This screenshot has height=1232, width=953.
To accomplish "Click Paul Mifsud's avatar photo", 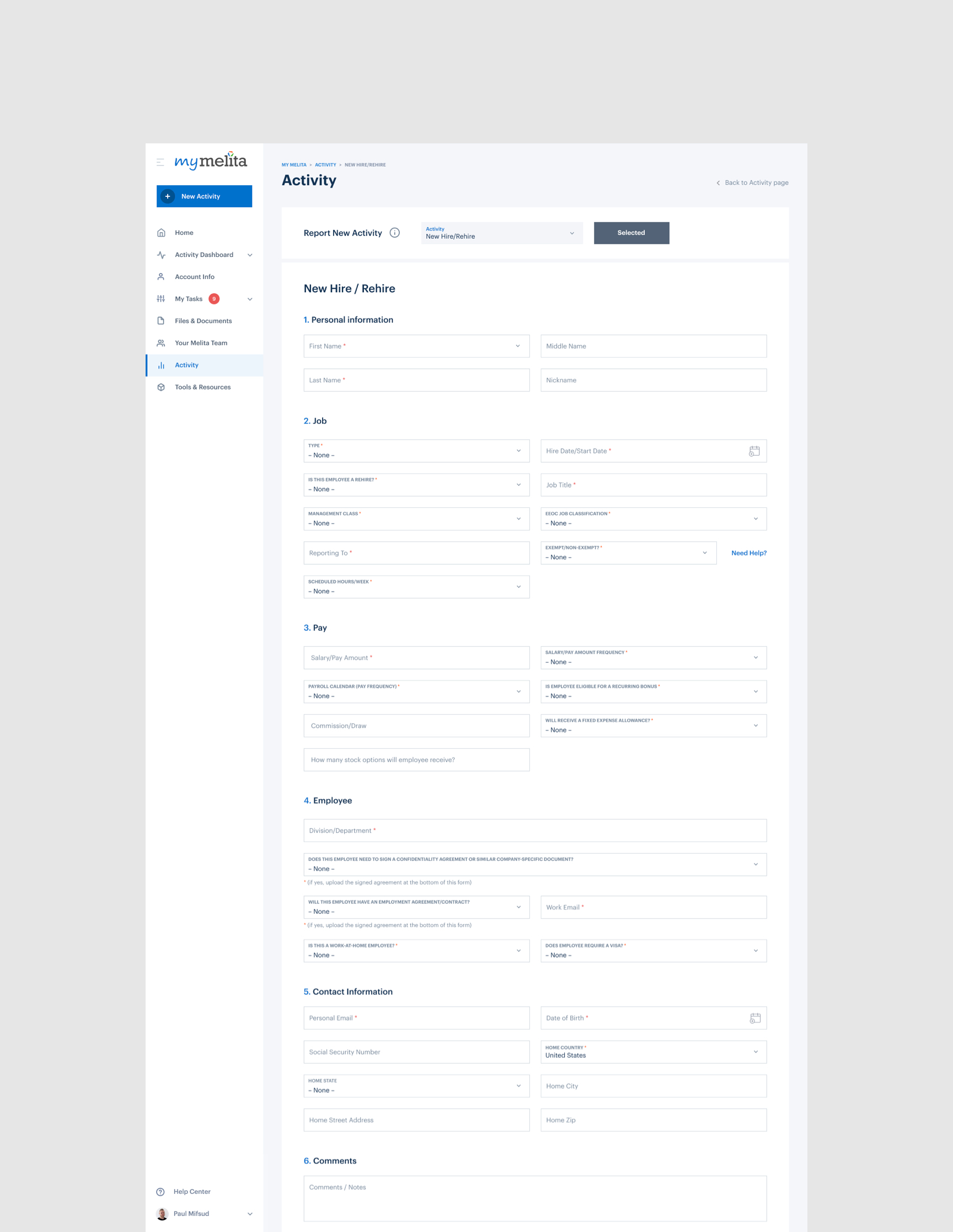I will click(x=162, y=1214).
